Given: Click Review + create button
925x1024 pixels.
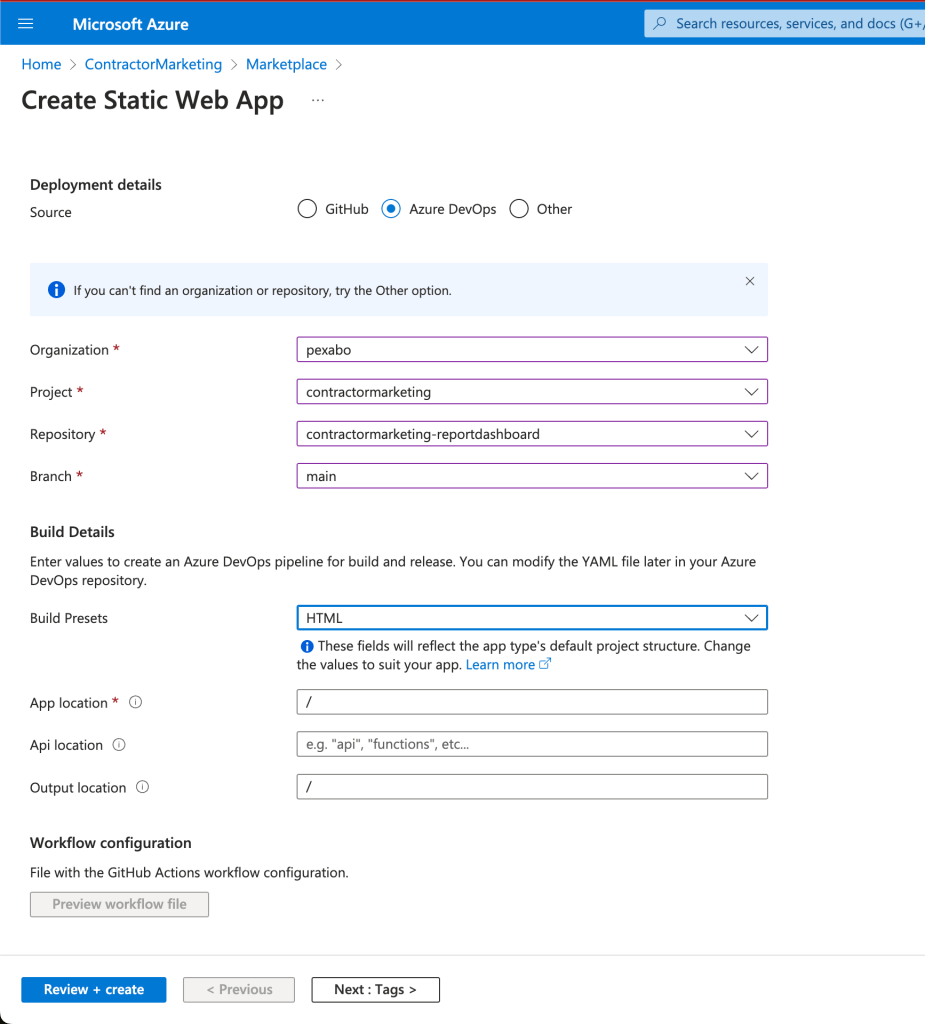Looking at the screenshot, I should 94,989.
